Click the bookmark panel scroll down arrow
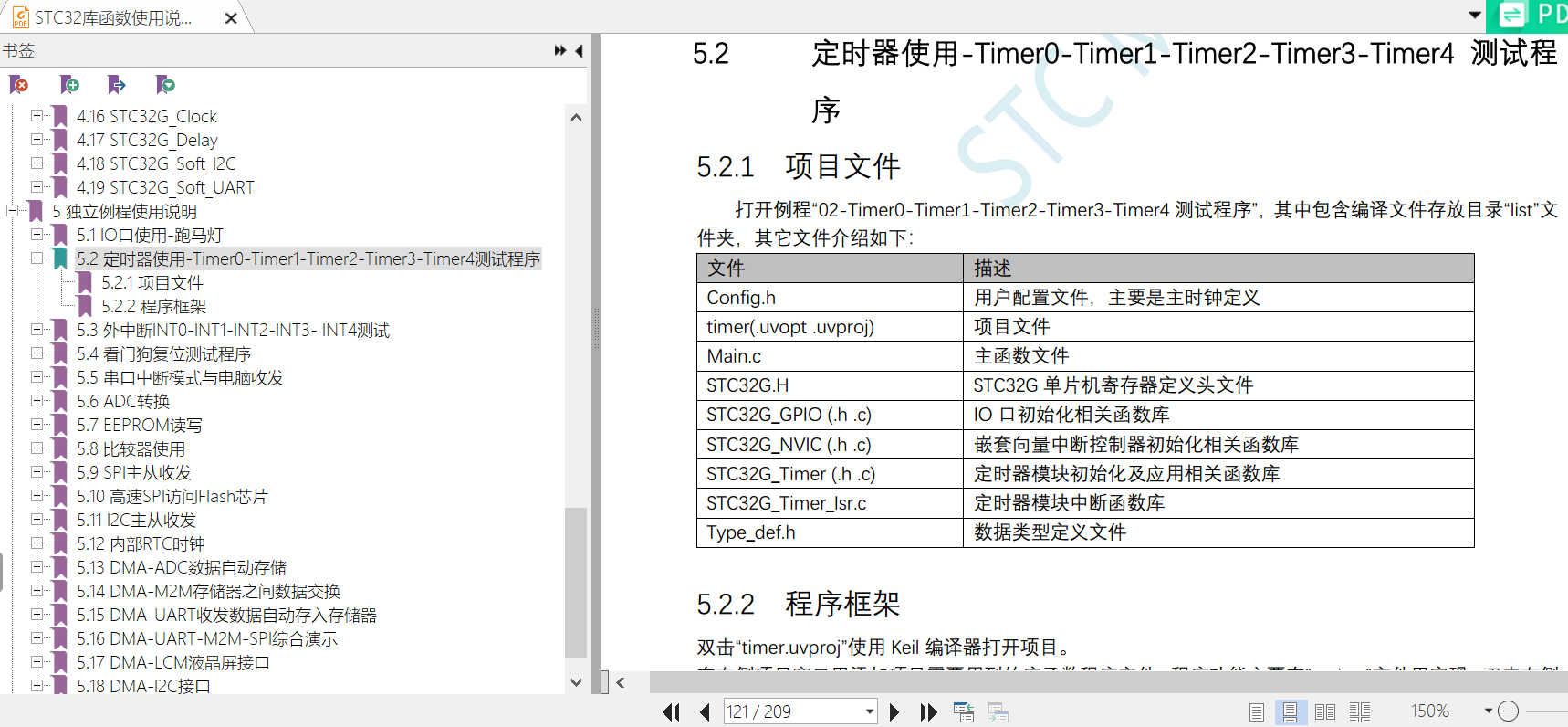1568x727 pixels. pos(576,682)
